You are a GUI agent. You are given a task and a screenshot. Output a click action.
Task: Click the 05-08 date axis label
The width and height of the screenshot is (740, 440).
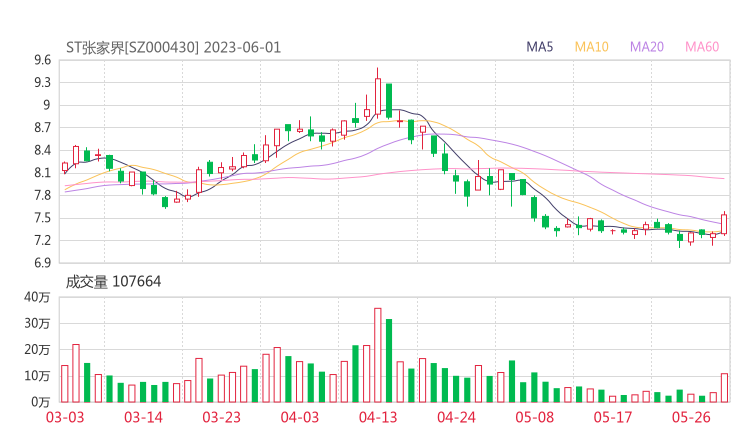(534, 417)
